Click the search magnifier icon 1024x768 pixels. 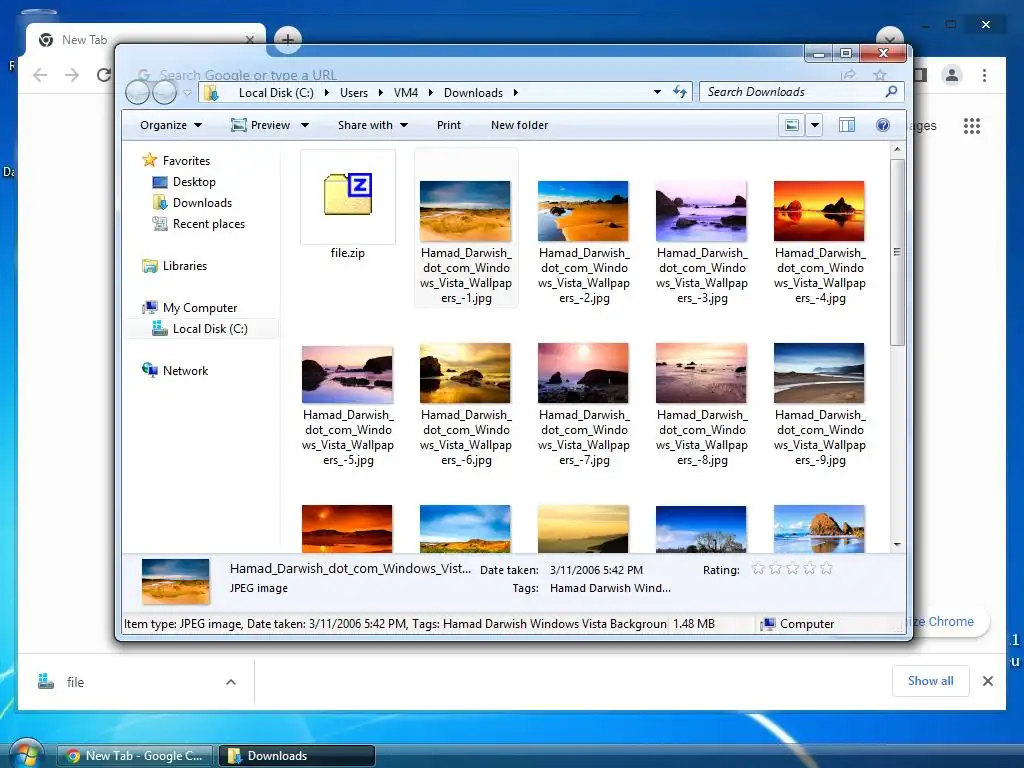(891, 92)
